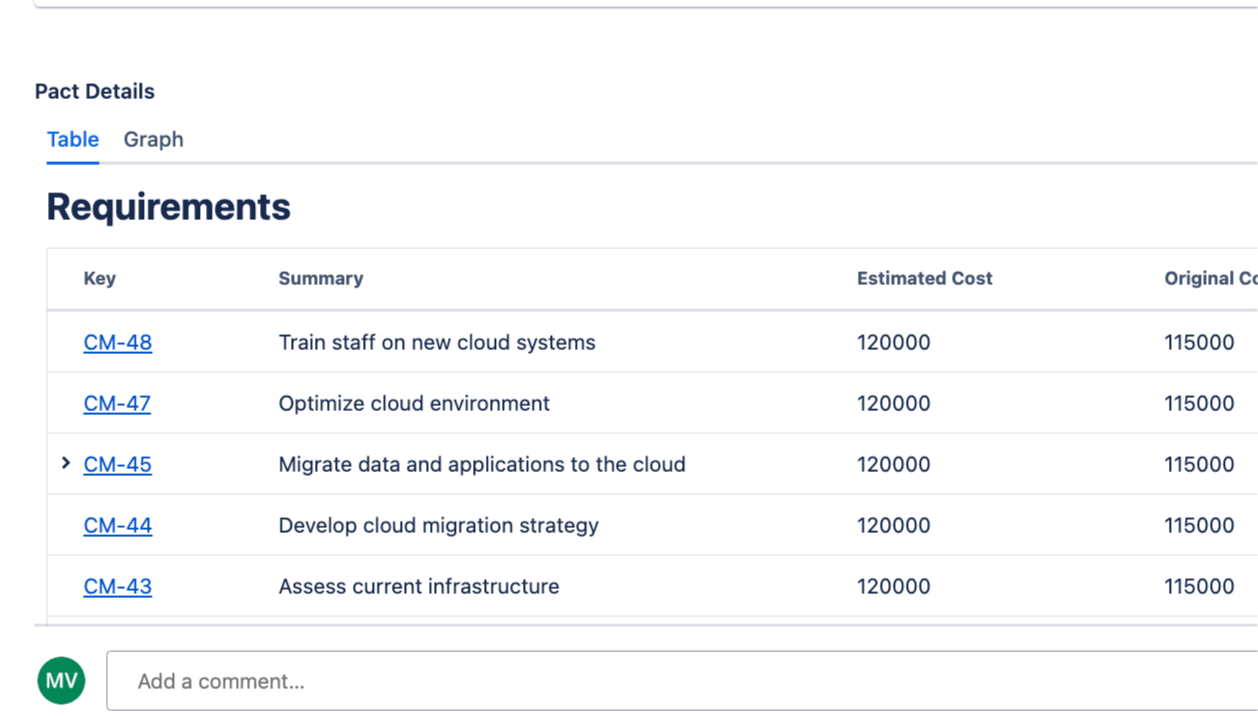The width and height of the screenshot is (1258, 716).
Task: Click the 'Optimize cloud environment' summary cell
Action: click(414, 403)
